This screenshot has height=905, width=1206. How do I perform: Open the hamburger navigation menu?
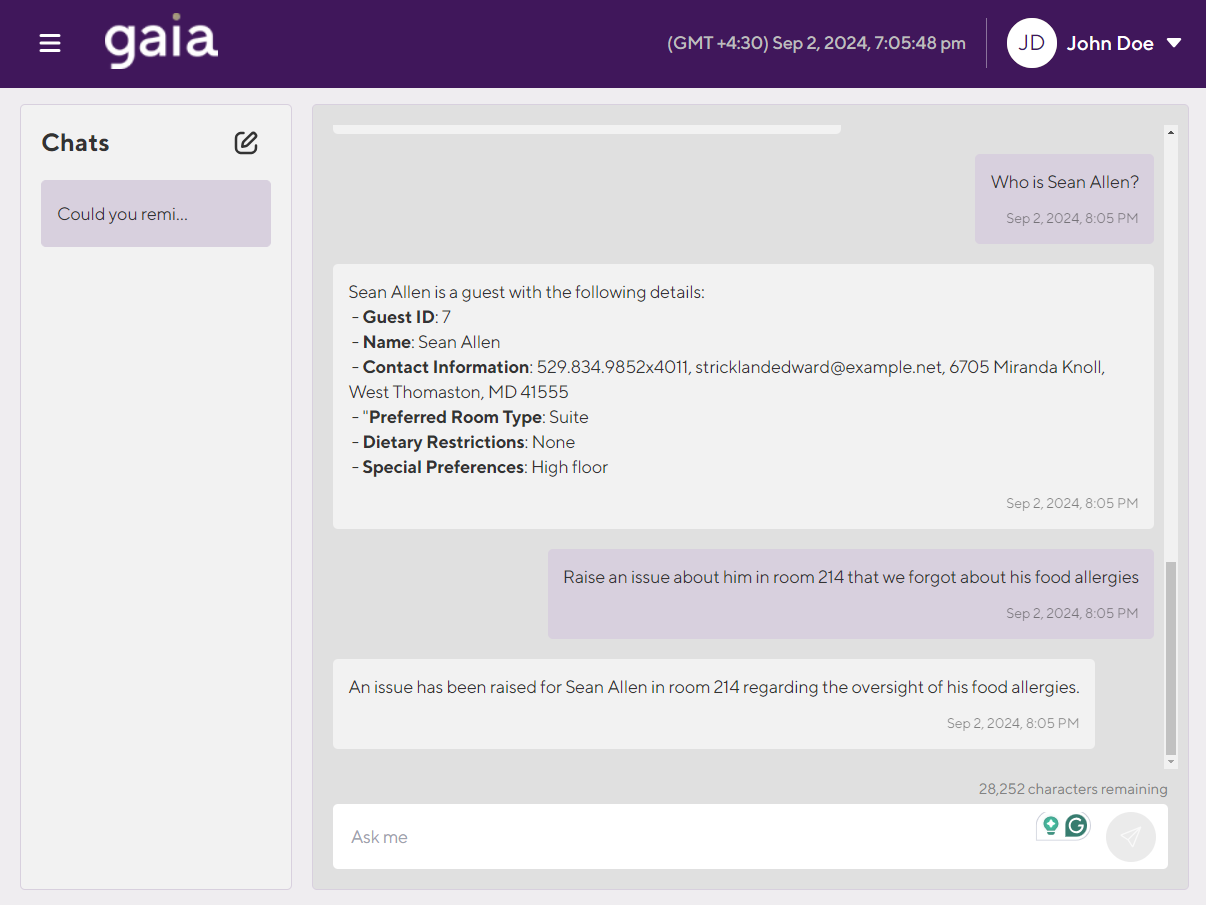pyautogui.click(x=50, y=43)
